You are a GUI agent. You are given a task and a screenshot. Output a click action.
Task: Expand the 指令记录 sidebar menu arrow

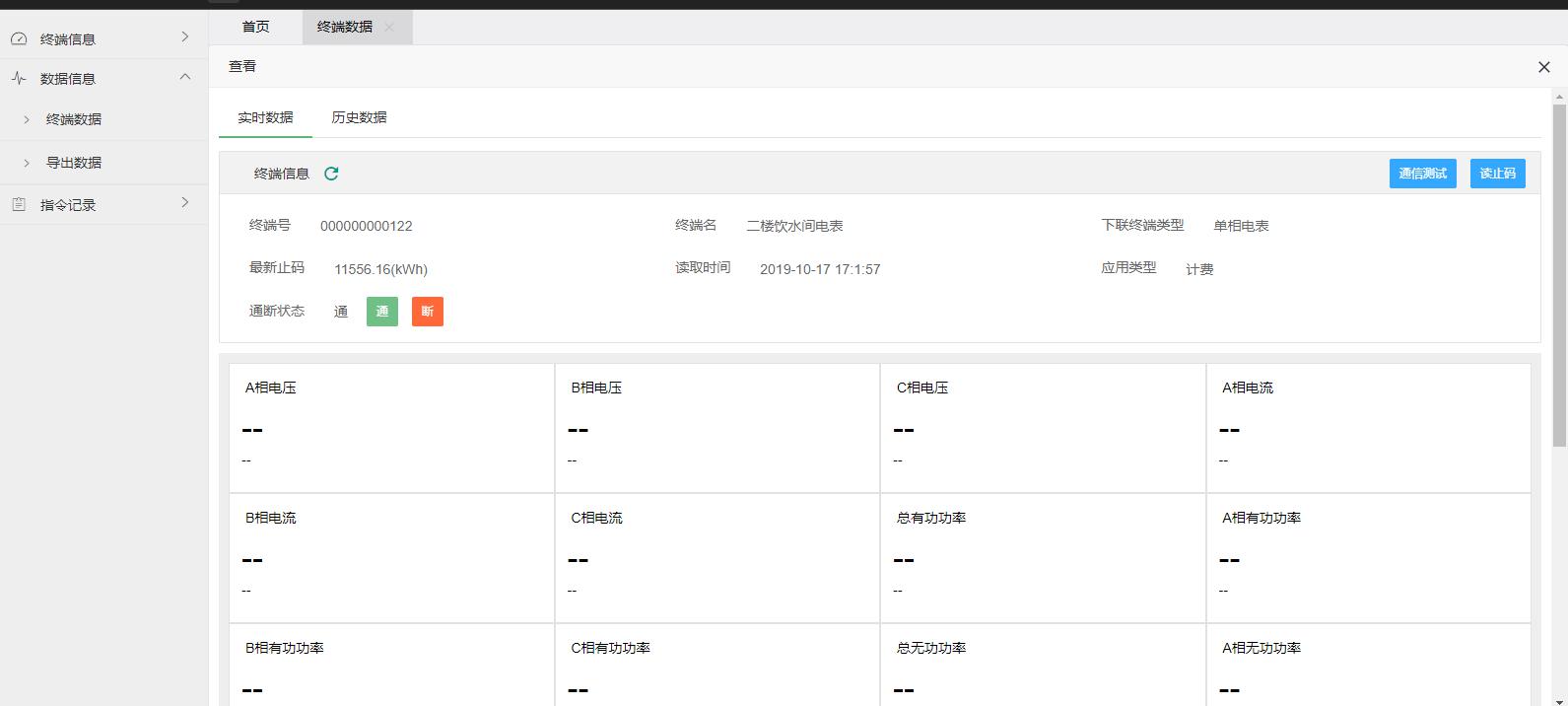[x=184, y=202]
